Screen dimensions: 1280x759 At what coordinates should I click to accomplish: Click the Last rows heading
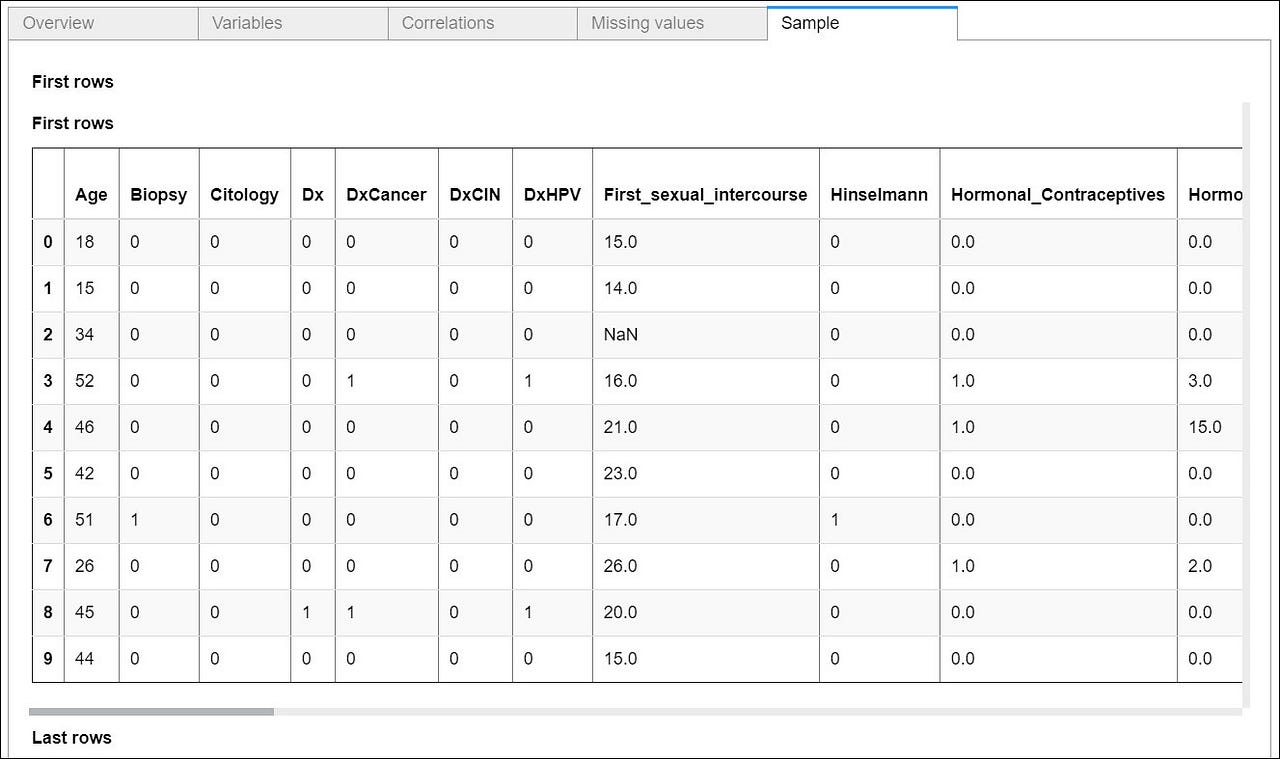pos(71,737)
